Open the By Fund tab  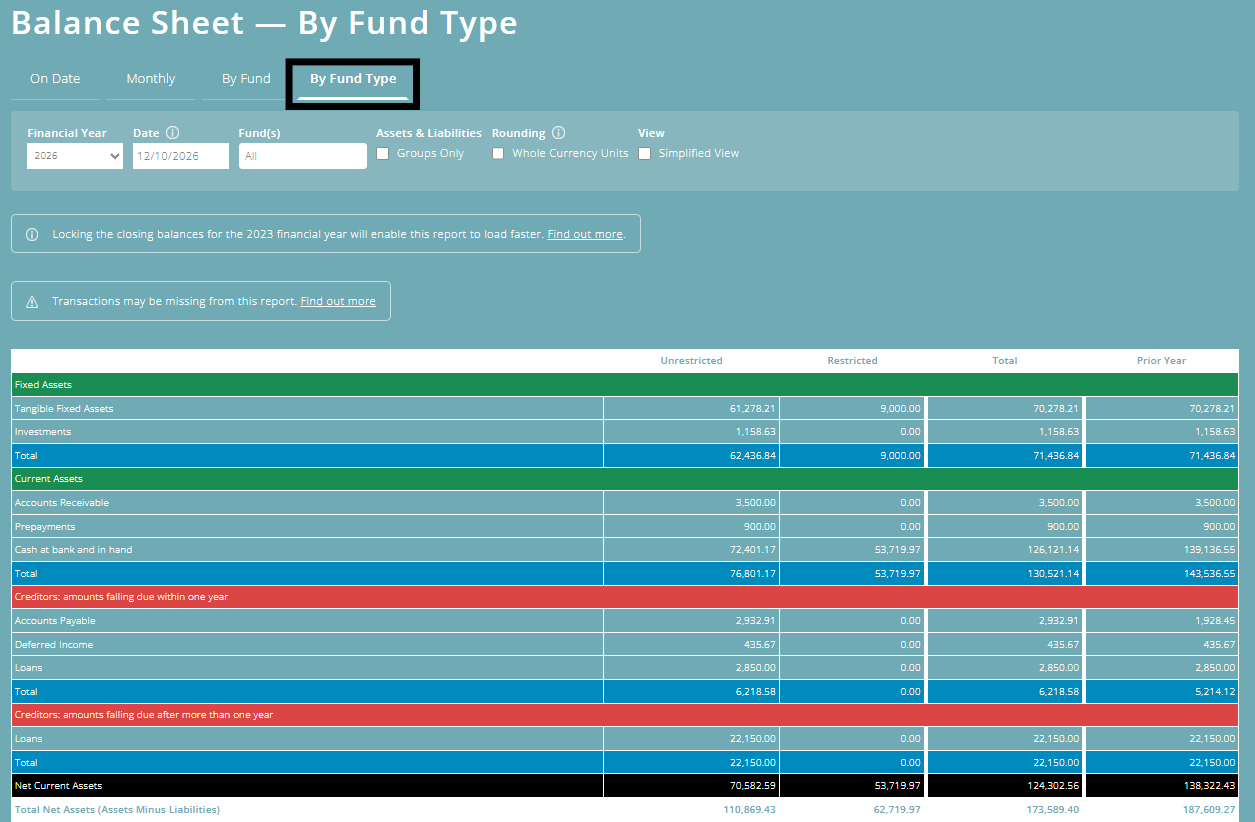pyautogui.click(x=246, y=79)
